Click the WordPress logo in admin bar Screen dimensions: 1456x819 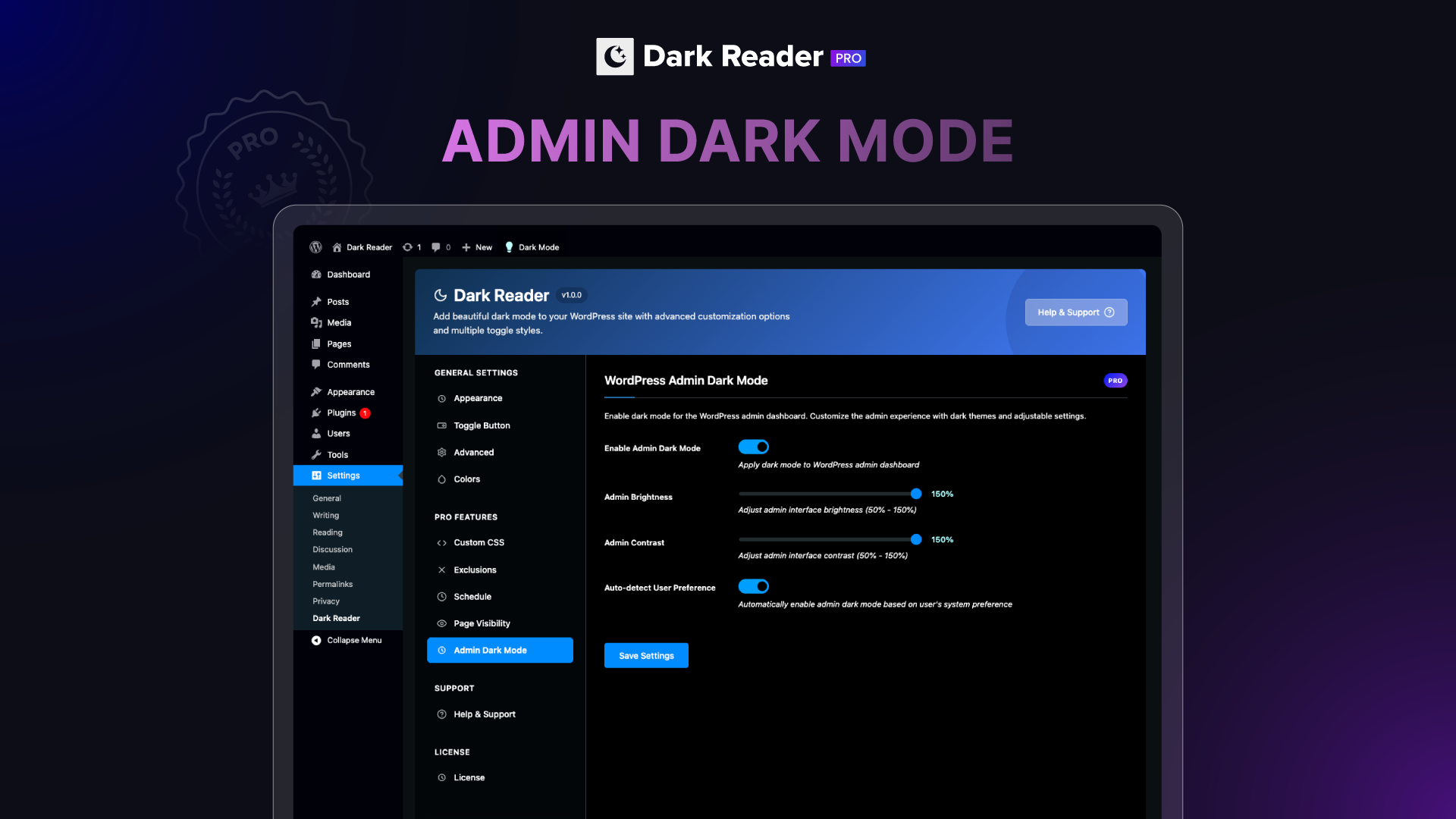316,247
